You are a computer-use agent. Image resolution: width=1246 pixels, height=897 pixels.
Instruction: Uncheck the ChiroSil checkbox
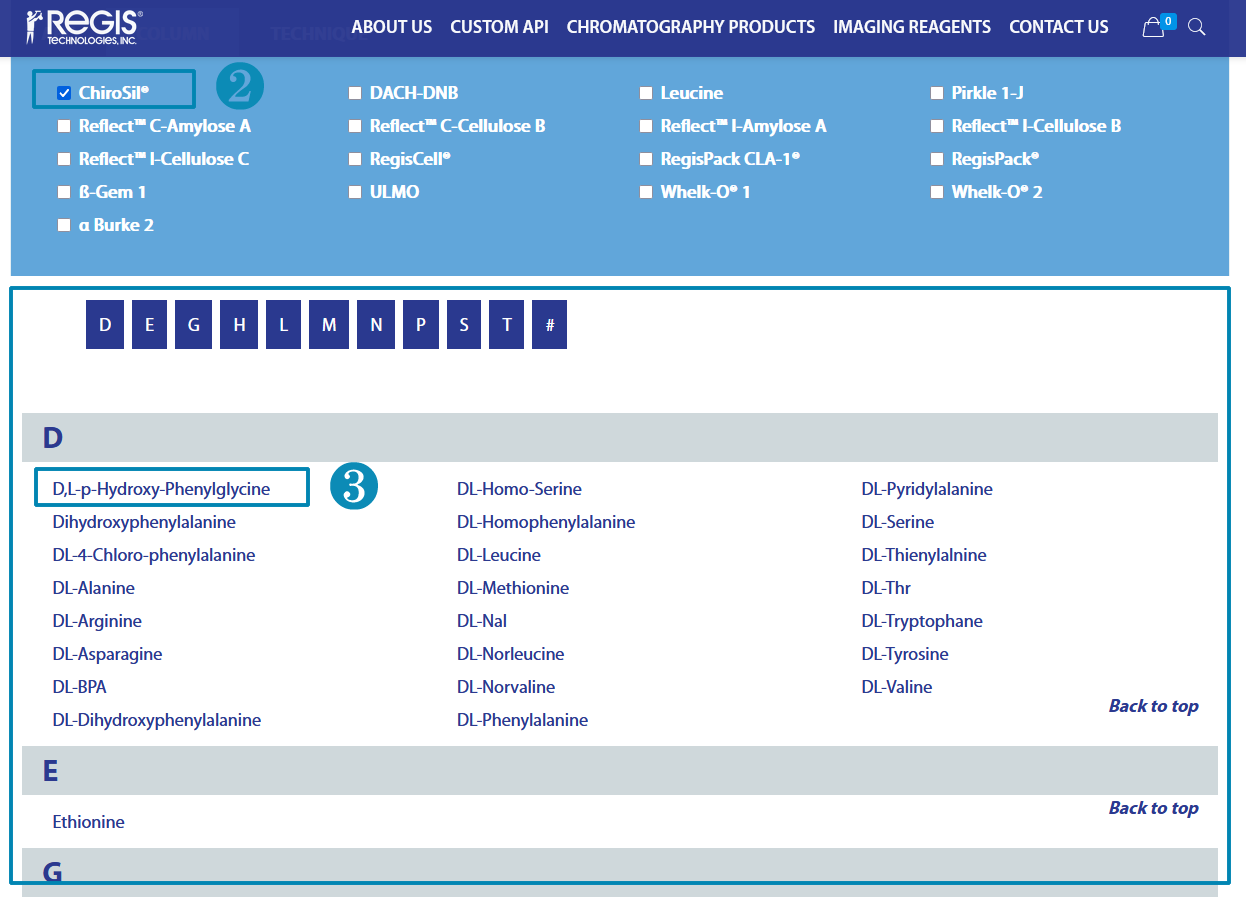click(64, 93)
